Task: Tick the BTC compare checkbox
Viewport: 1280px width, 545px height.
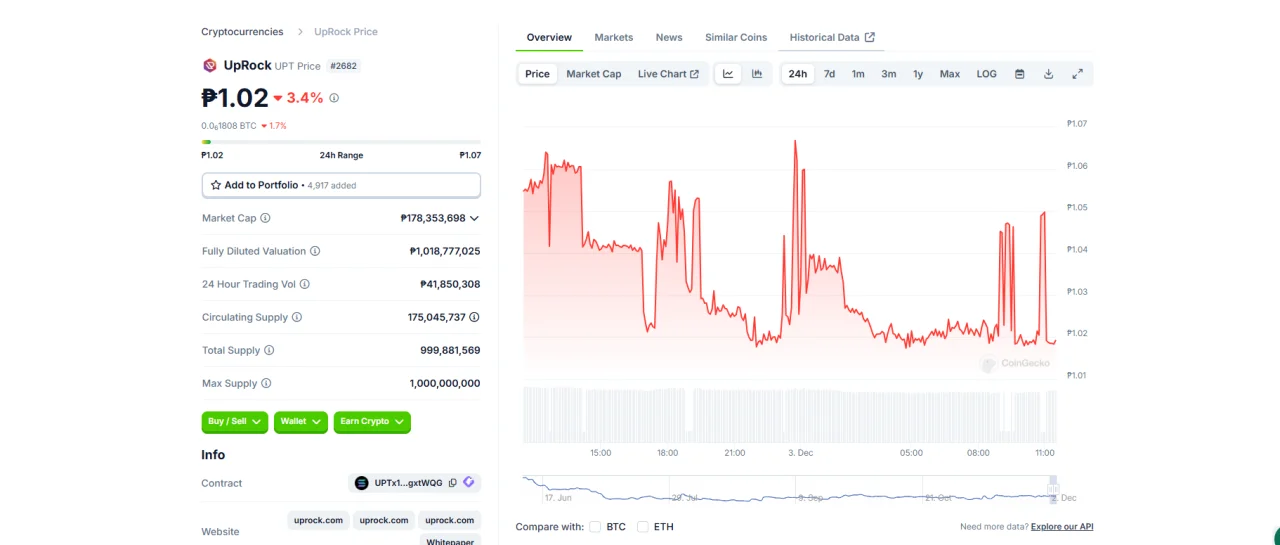Action: click(595, 526)
